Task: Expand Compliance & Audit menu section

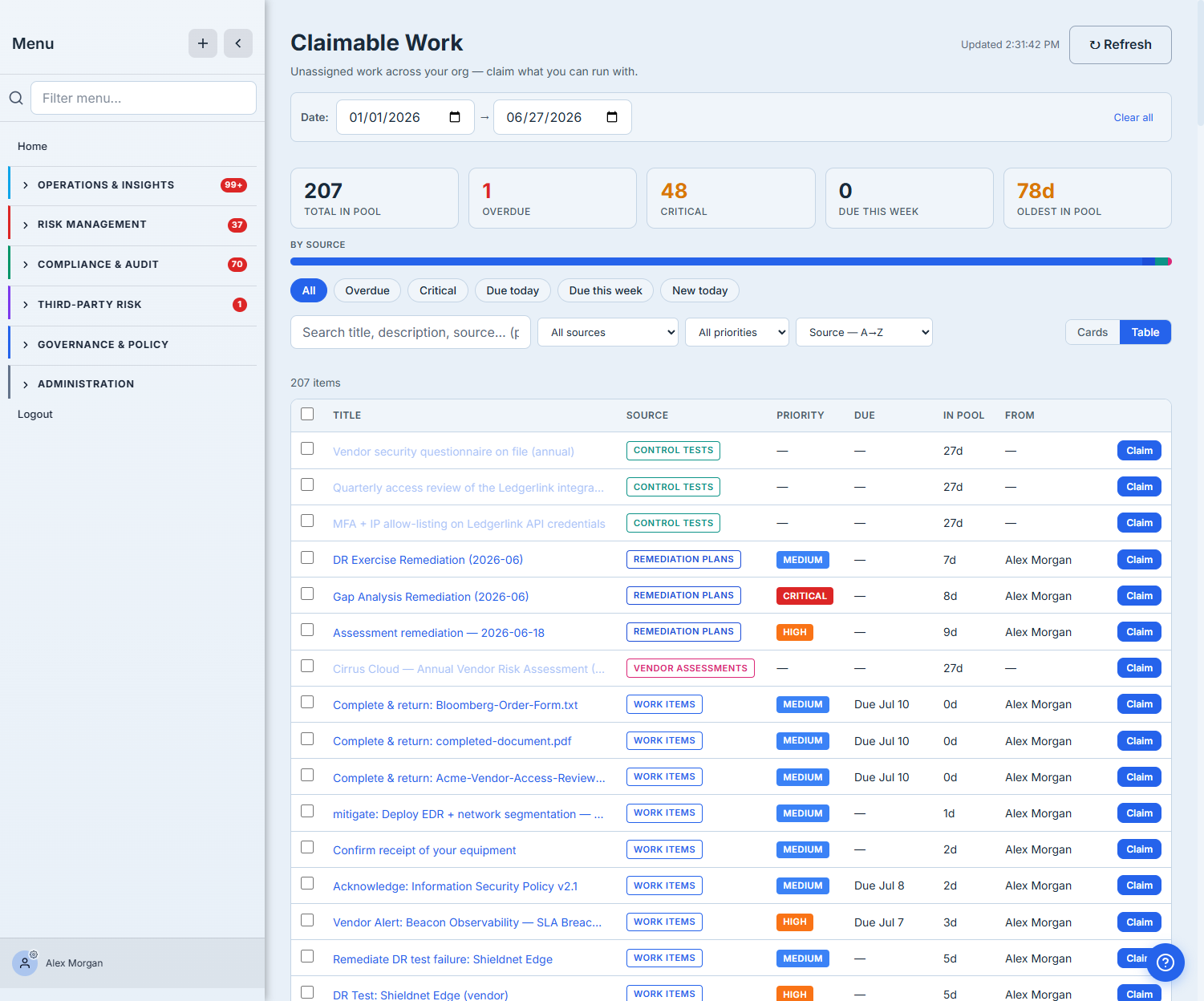Action: click(132, 265)
